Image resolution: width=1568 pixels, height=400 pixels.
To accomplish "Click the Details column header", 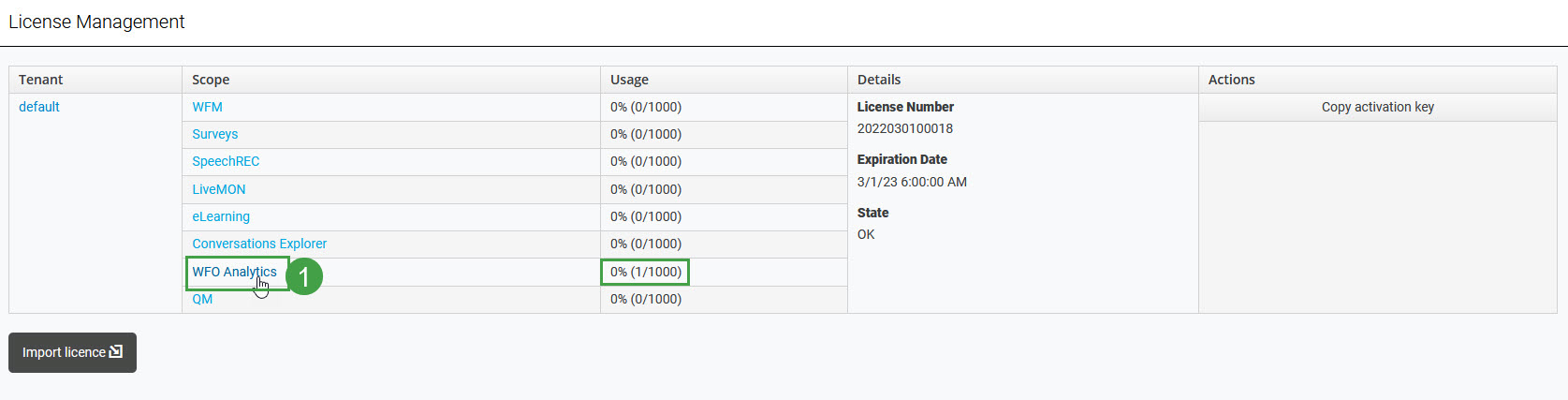I will tap(878, 80).
